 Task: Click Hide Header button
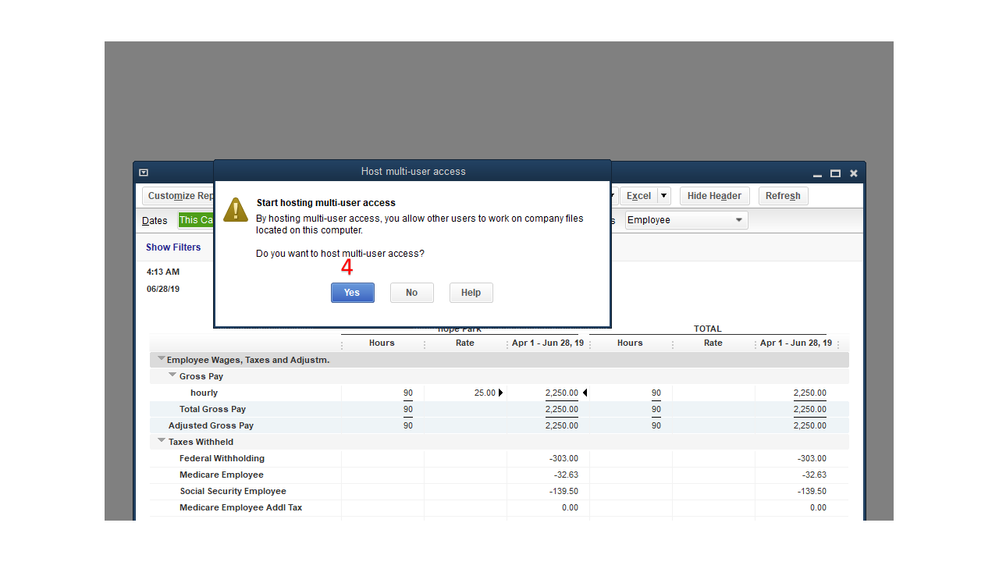coord(714,196)
